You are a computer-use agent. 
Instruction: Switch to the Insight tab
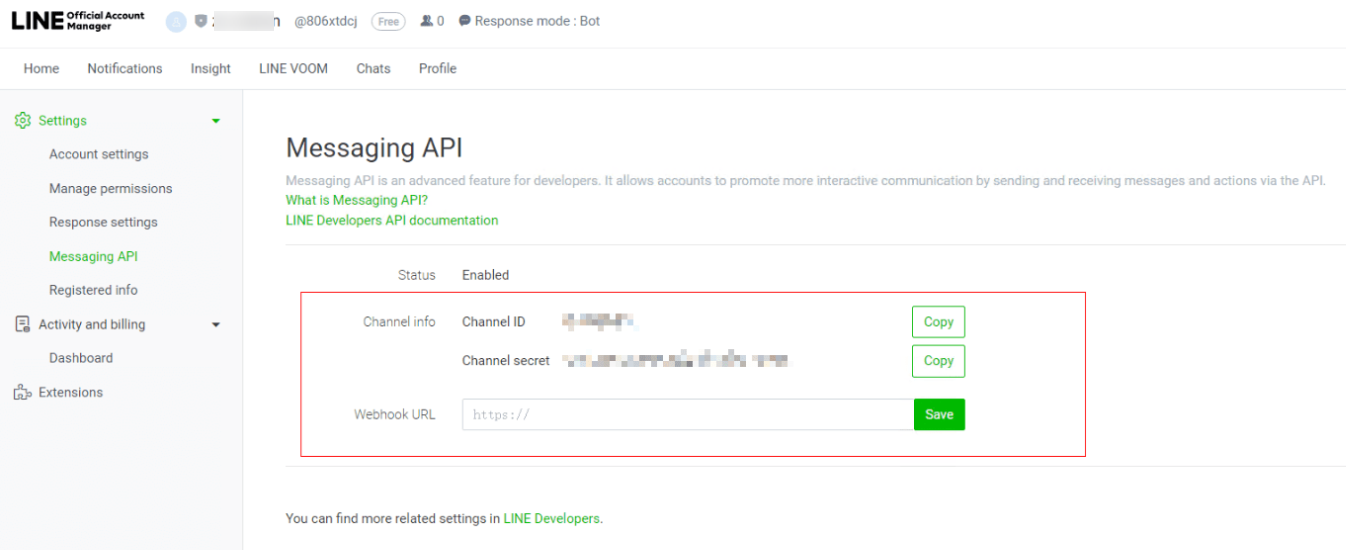[x=211, y=69]
